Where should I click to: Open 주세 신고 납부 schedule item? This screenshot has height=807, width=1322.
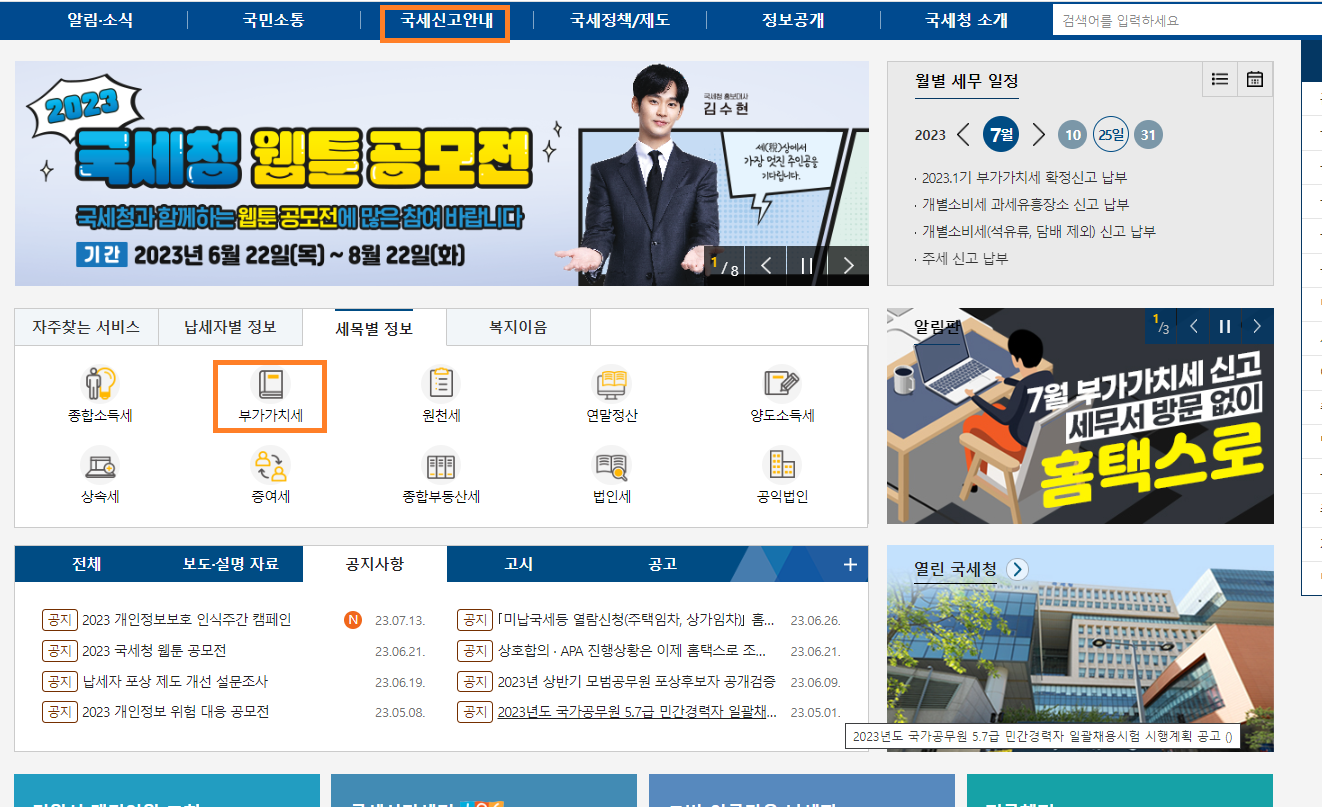point(965,258)
